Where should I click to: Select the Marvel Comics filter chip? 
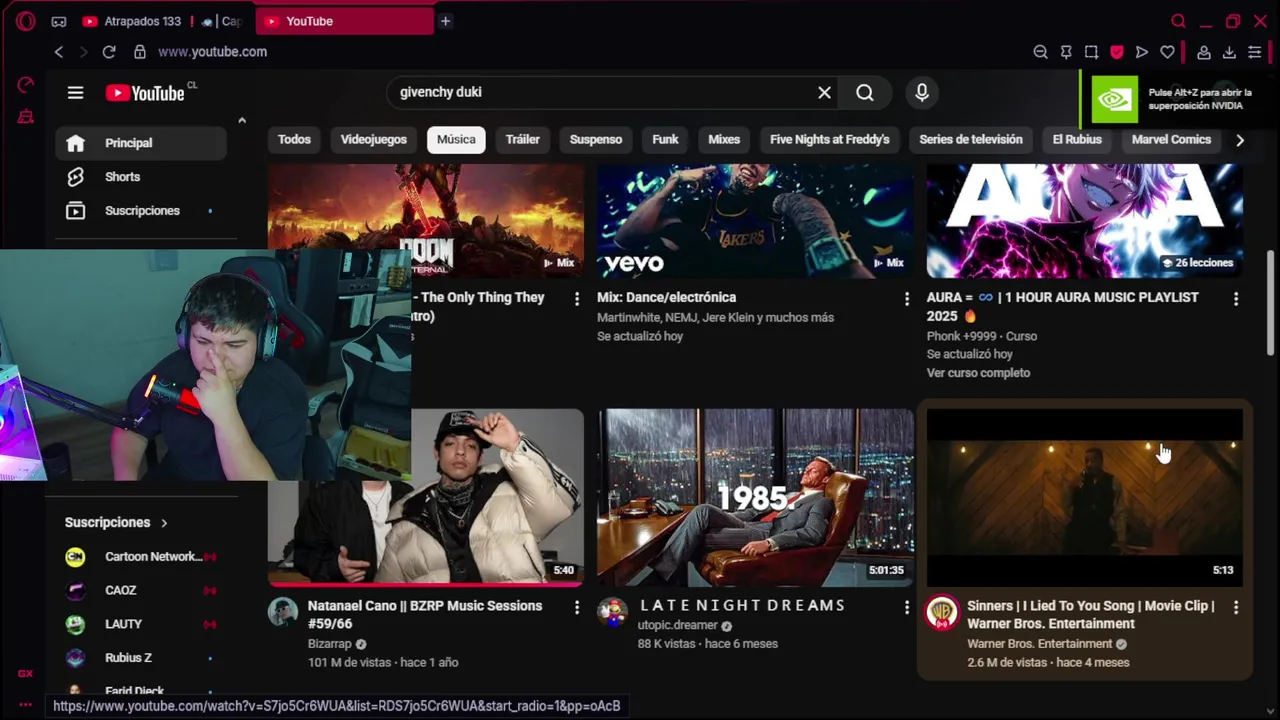tap(1171, 140)
